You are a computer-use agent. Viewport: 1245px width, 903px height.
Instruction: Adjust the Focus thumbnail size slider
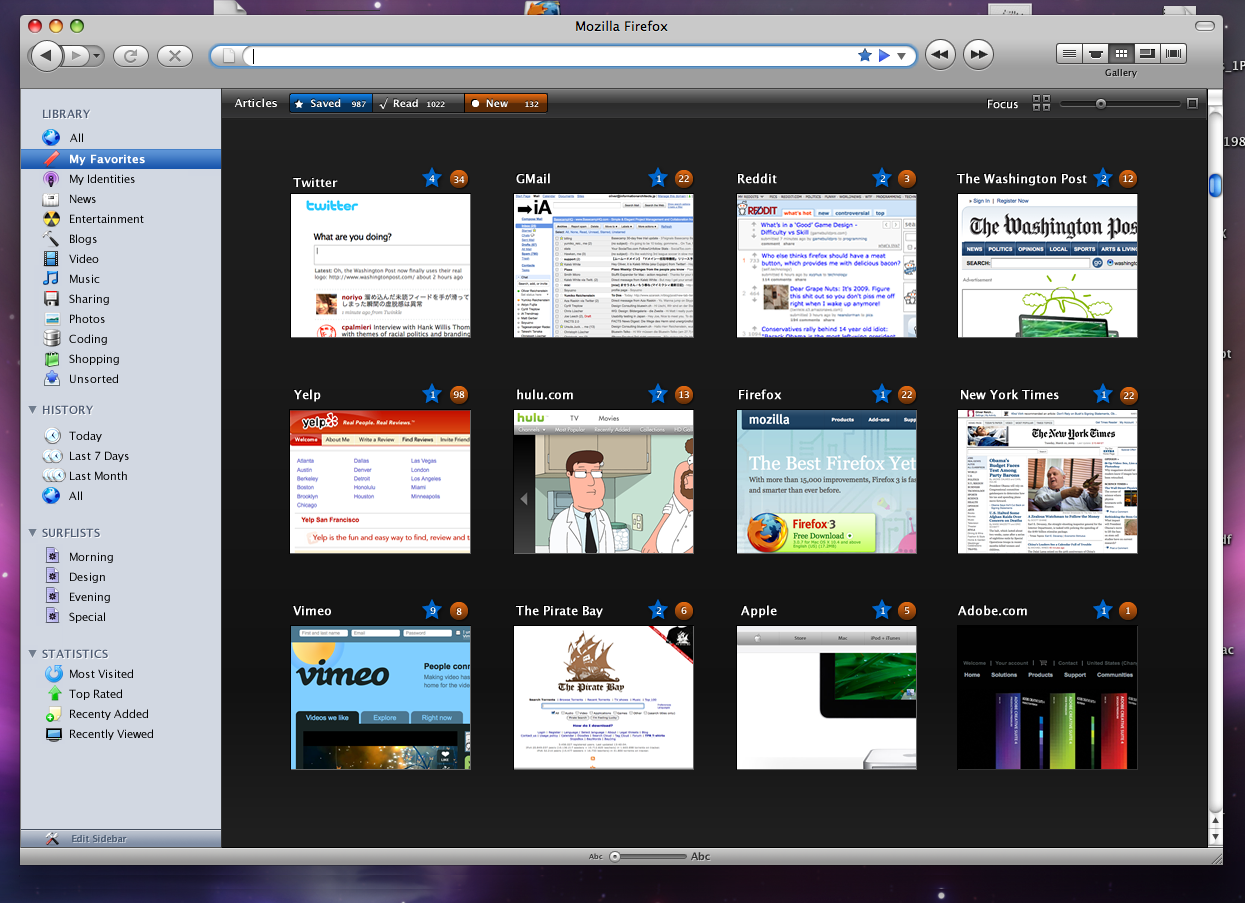(1100, 103)
